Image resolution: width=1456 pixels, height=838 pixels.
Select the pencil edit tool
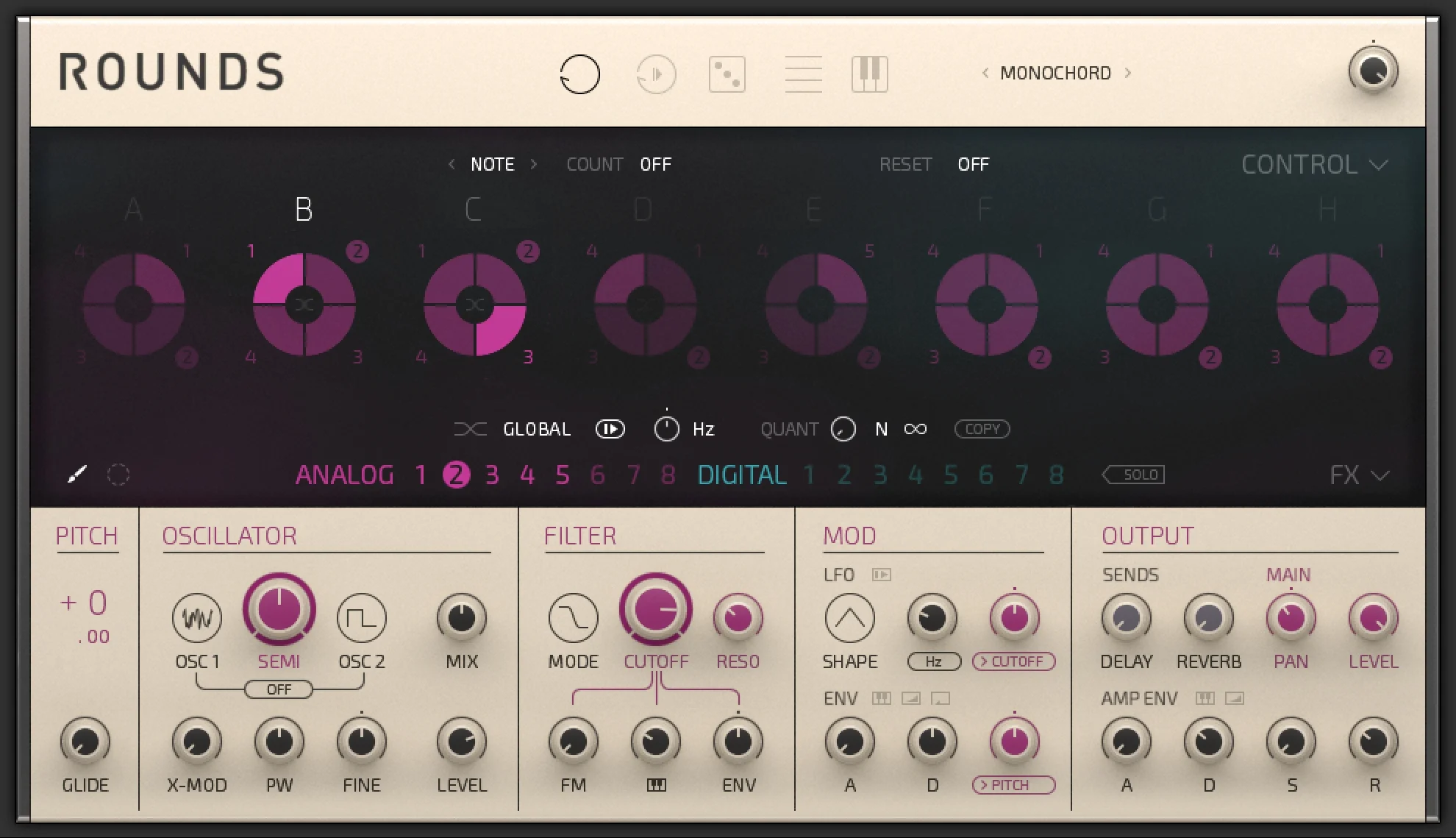77,475
